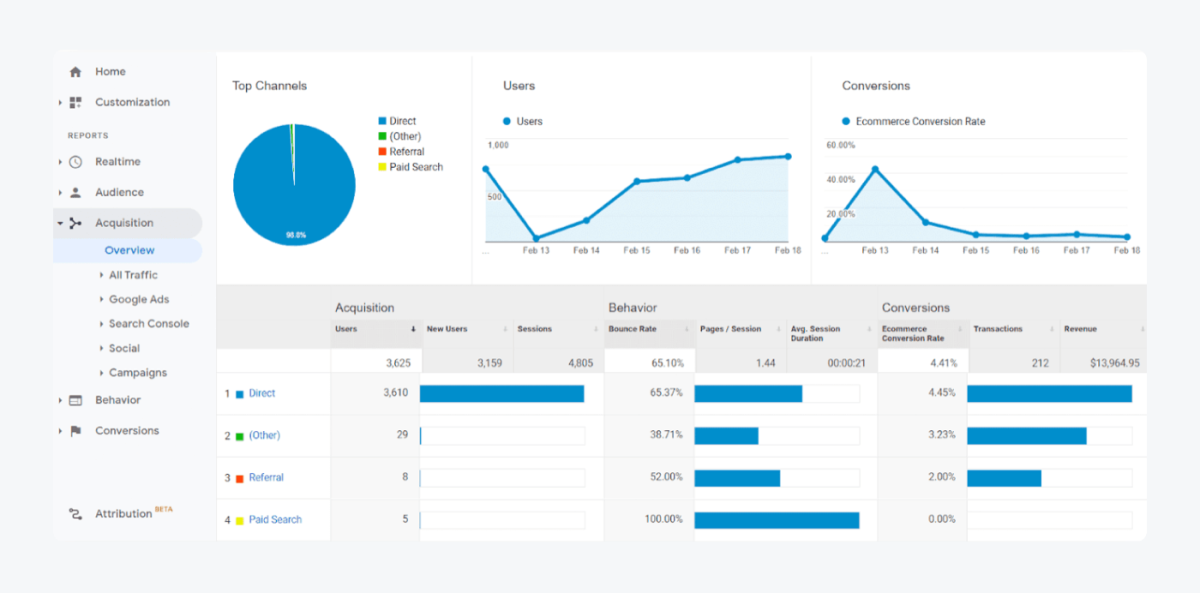Click the Attribution beta icon
This screenshot has height=593, width=1200.
[x=75, y=514]
